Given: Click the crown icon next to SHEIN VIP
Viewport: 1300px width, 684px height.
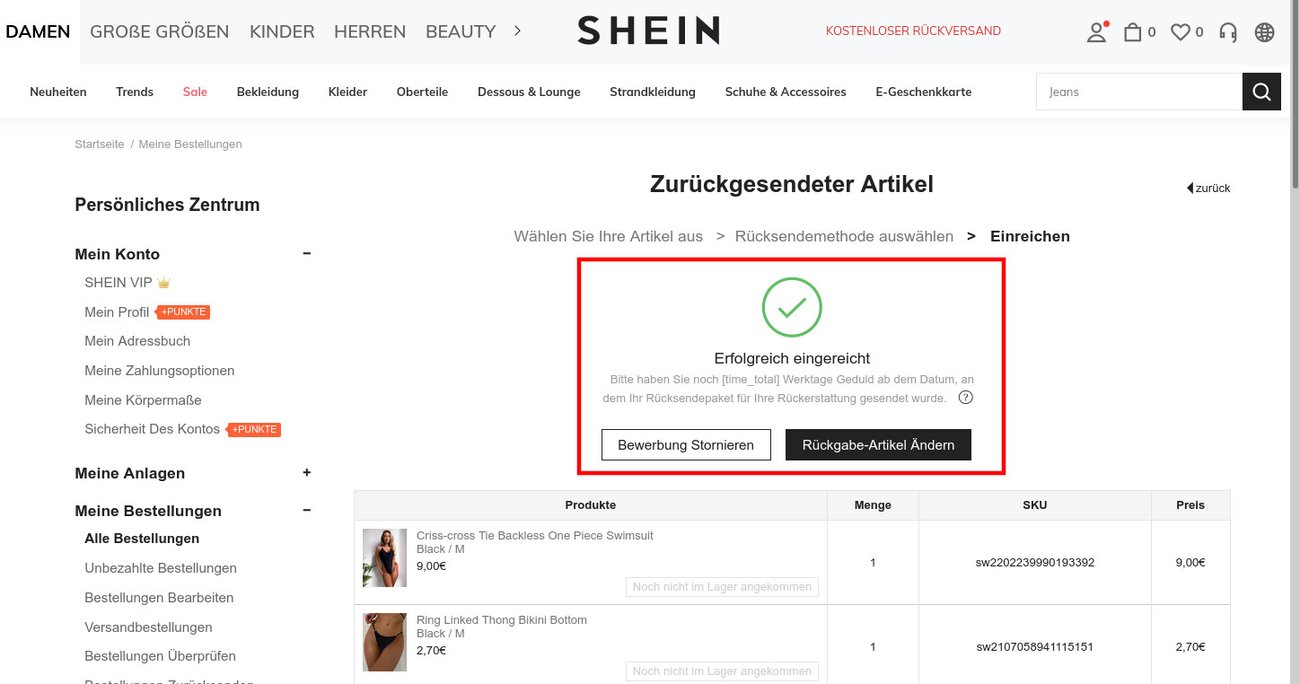Looking at the screenshot, I should [x=164, y=282].
